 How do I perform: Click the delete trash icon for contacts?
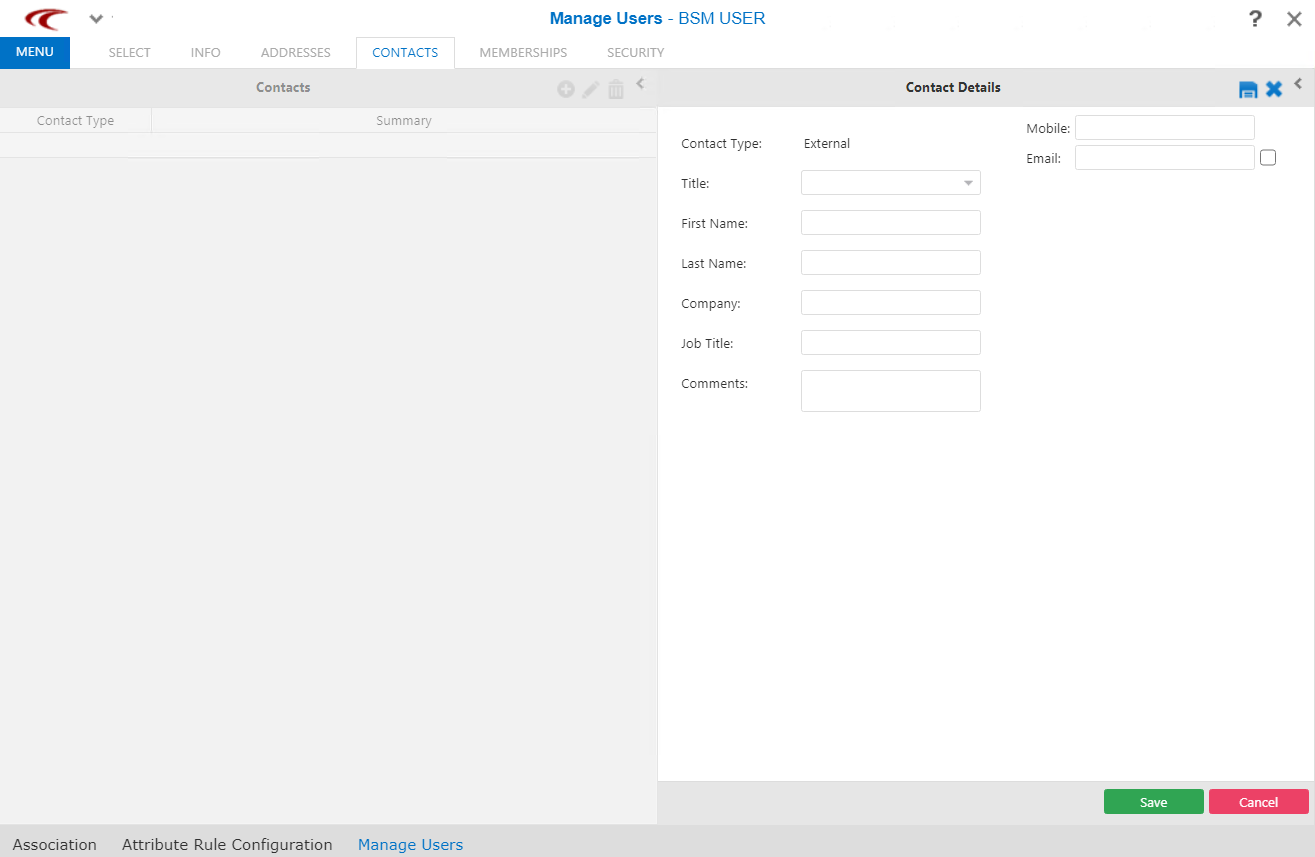(615, 88)
